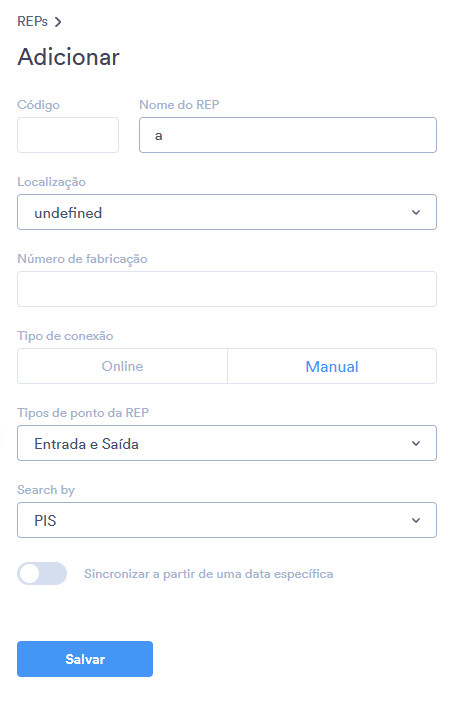Viewport: 467px width, 722px height.
Task: Click the Tipo de conexão label
Action: [65, 336]
